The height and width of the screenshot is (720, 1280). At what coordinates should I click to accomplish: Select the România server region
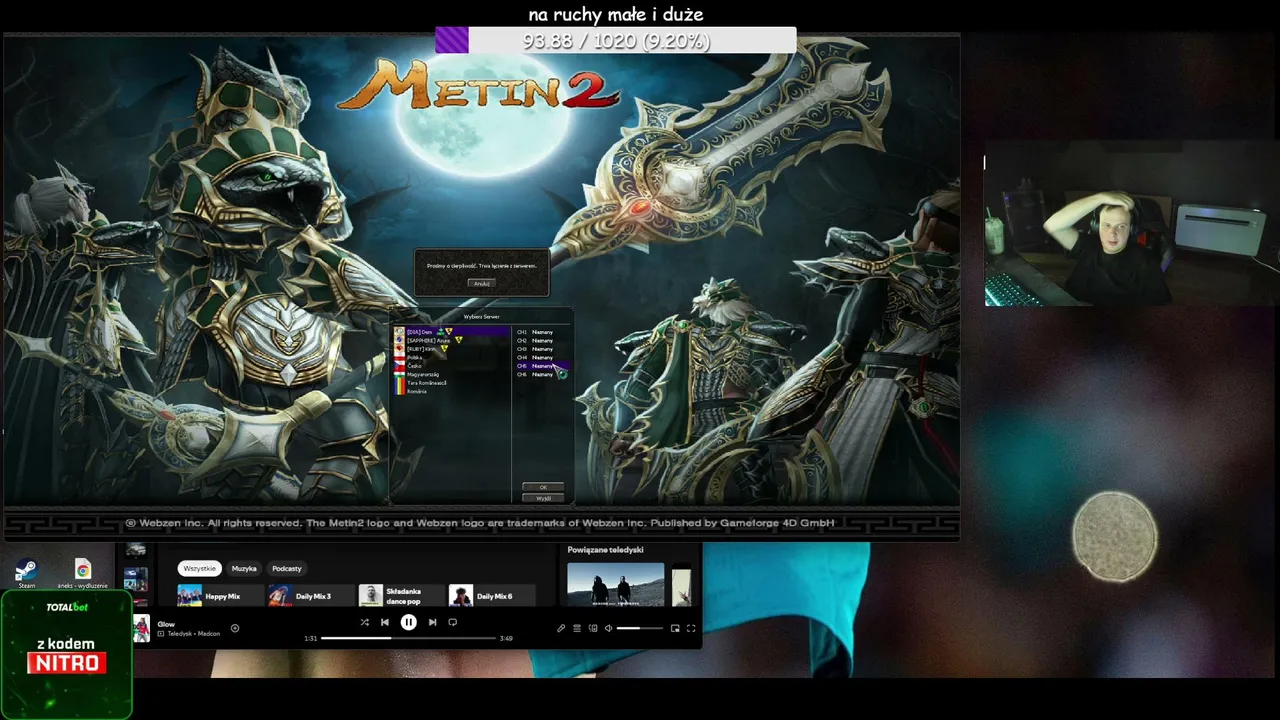(451, 391)
